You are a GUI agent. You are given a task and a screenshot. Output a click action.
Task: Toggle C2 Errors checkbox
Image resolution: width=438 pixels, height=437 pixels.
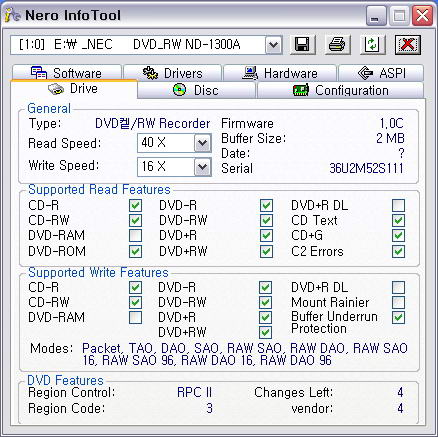coord(399,251)
